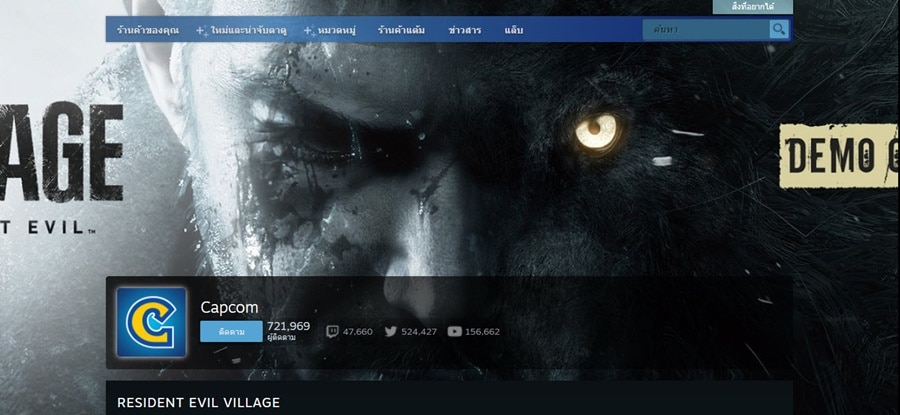Select the 721,969 followers count
Screen dimensions: 900x415
point(288,326)
